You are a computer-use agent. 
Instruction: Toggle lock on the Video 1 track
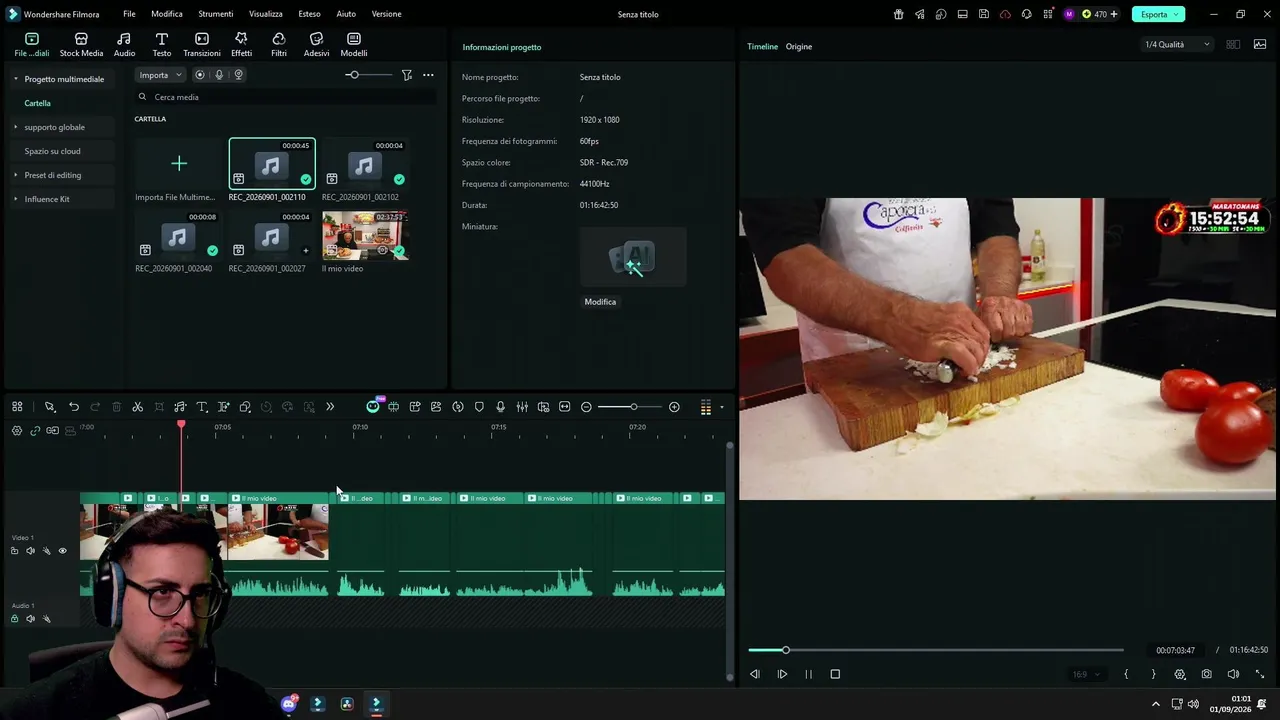pos(14,551)
